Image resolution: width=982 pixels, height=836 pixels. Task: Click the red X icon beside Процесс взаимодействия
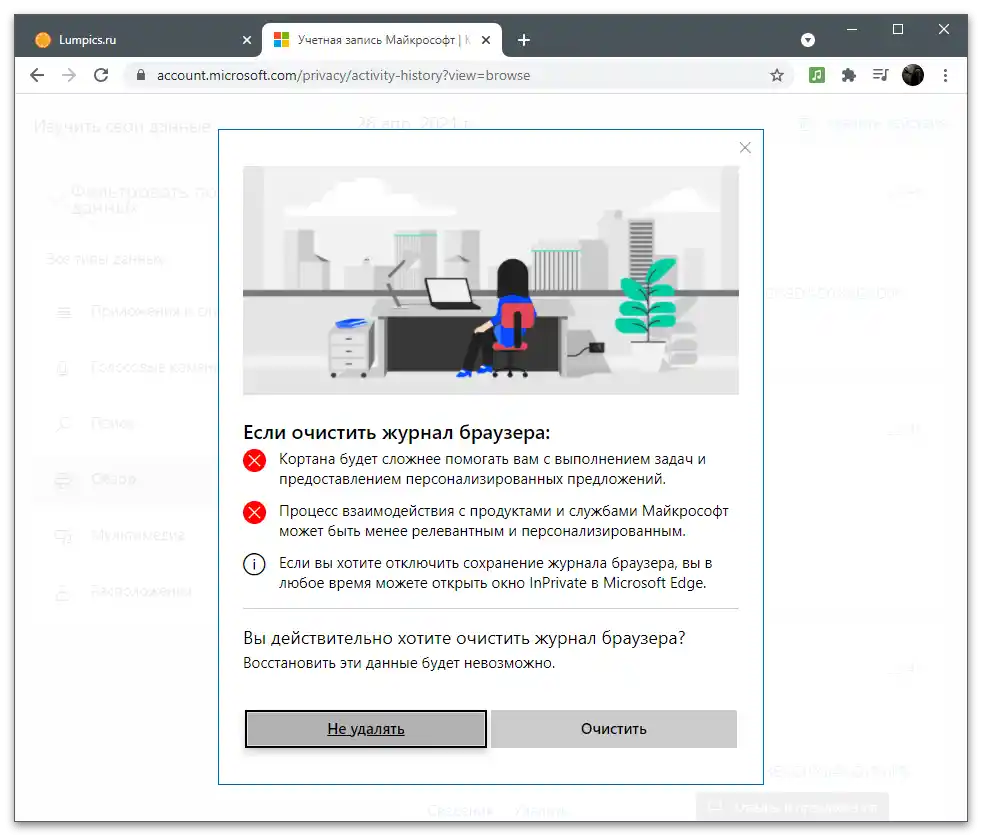click(254, 512)
